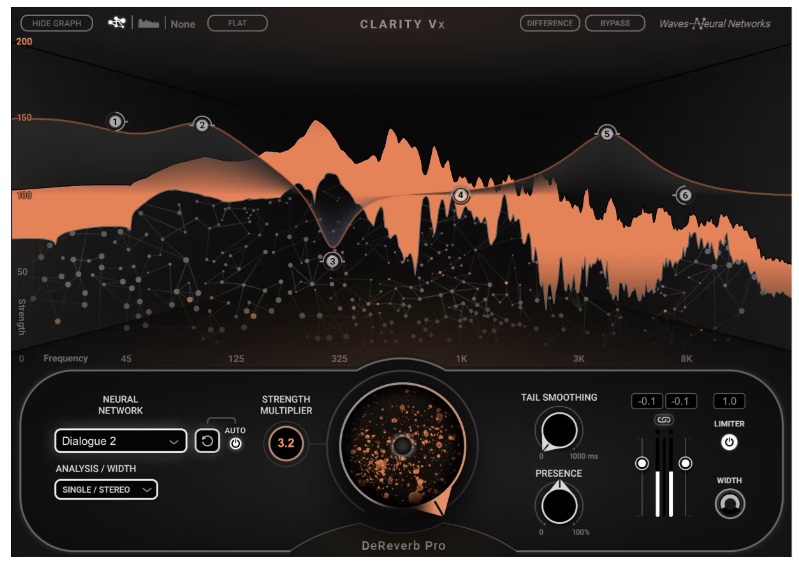Viewport: 799px width, 563px height.
Task: Click the Presence knob
Action: [559, 505]
